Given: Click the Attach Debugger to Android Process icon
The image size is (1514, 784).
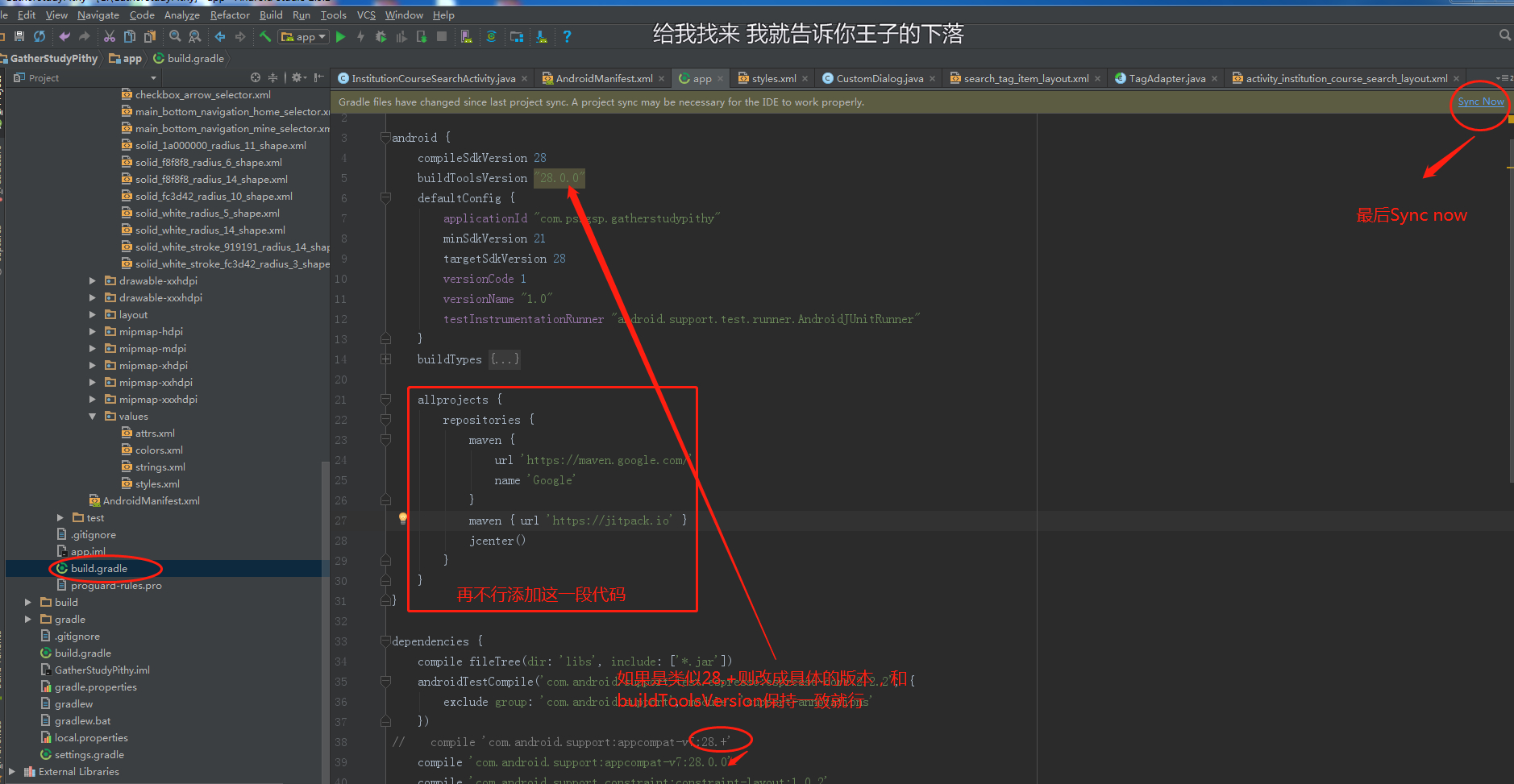Looking at the screenshot, I should pyautogui.click(x=421, y=36).
